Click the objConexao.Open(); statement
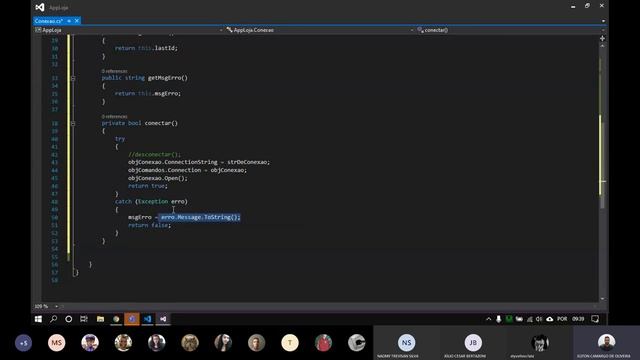Screen dimensions: 640x360 tap(158, 178)
